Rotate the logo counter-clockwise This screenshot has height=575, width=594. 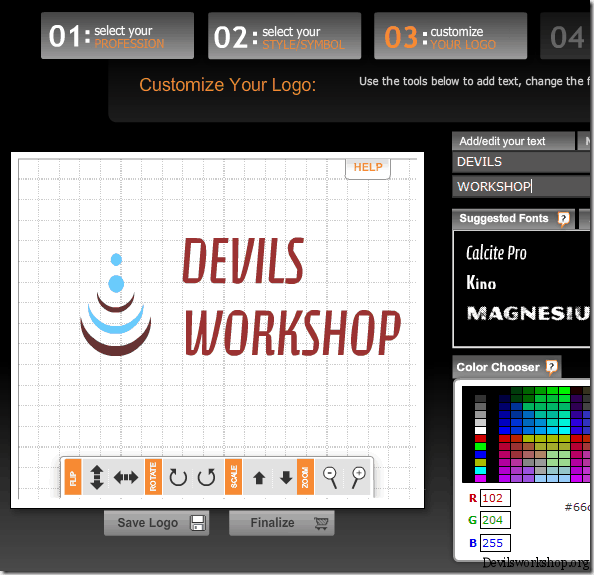[206, 477]
